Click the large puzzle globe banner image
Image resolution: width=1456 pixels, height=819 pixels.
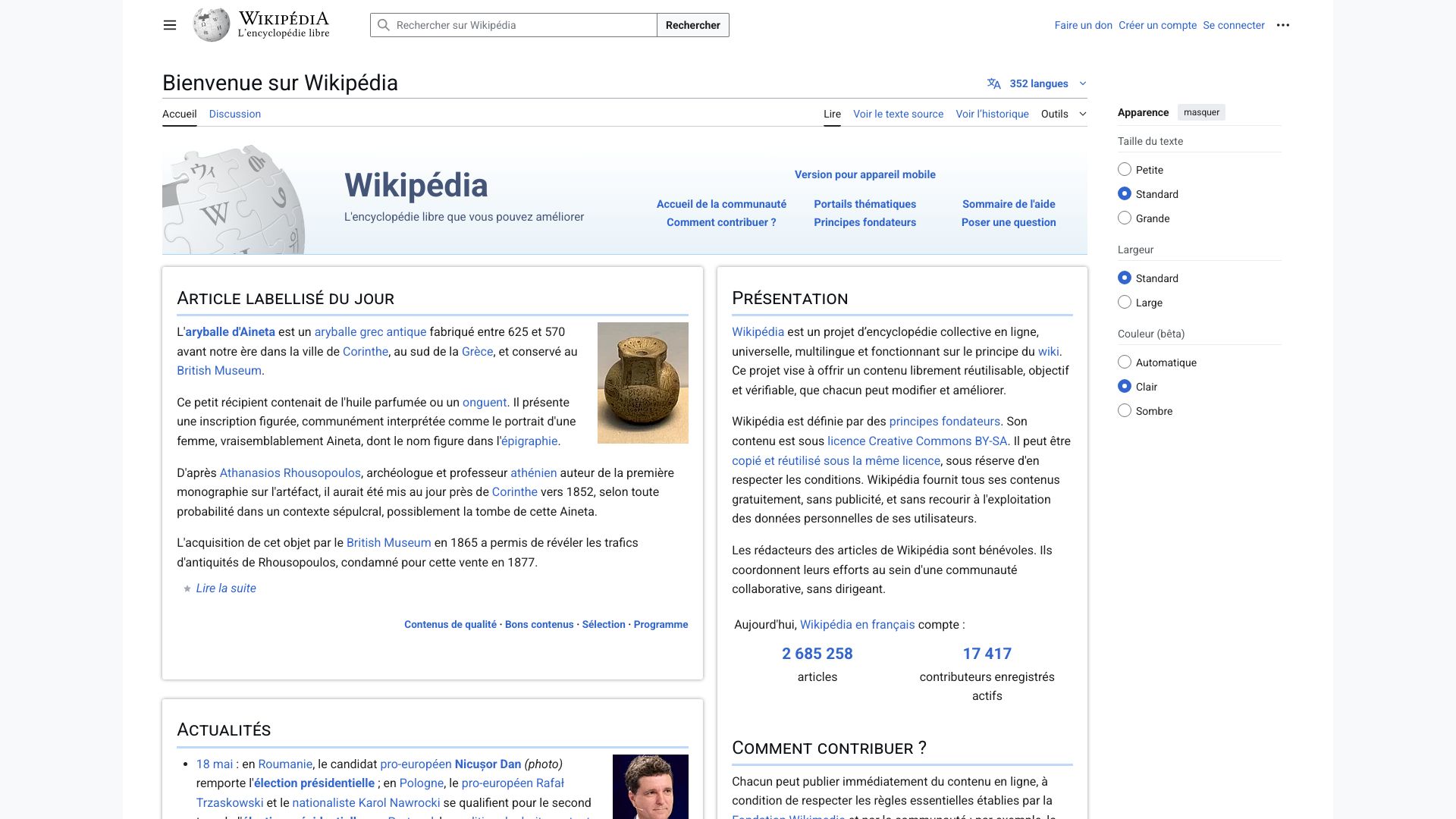(234, 201)
